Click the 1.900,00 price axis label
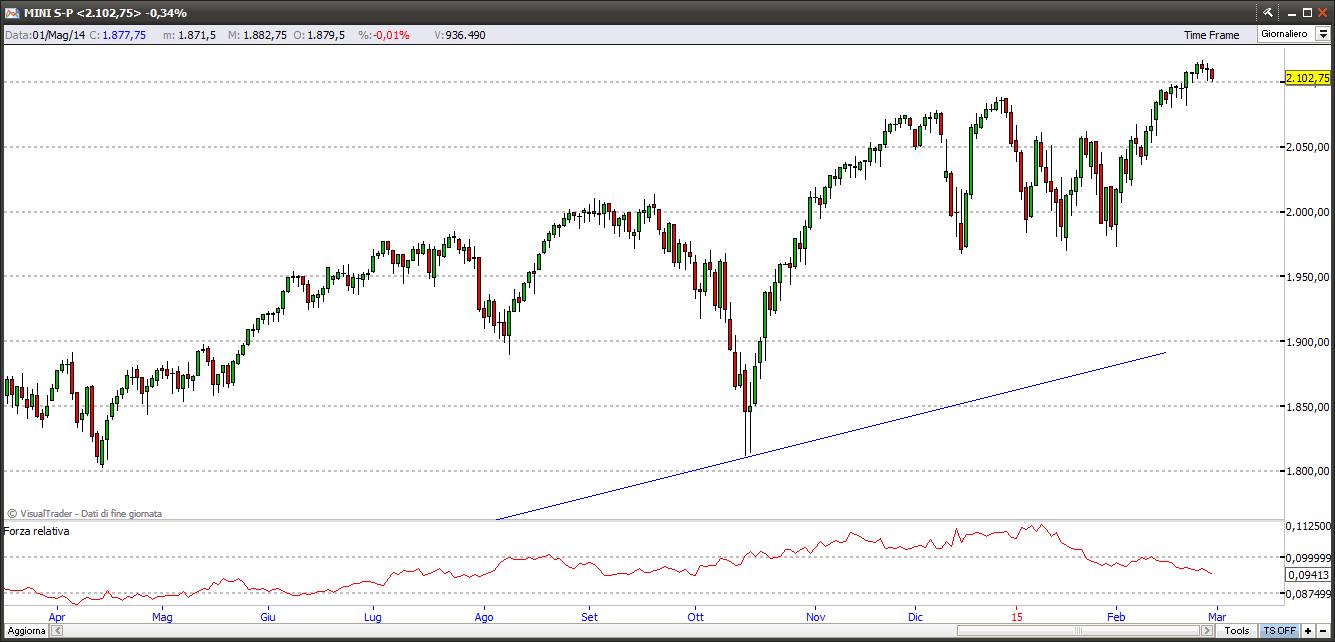This screenshot has width=1335, height=642. coord(1308,342)
